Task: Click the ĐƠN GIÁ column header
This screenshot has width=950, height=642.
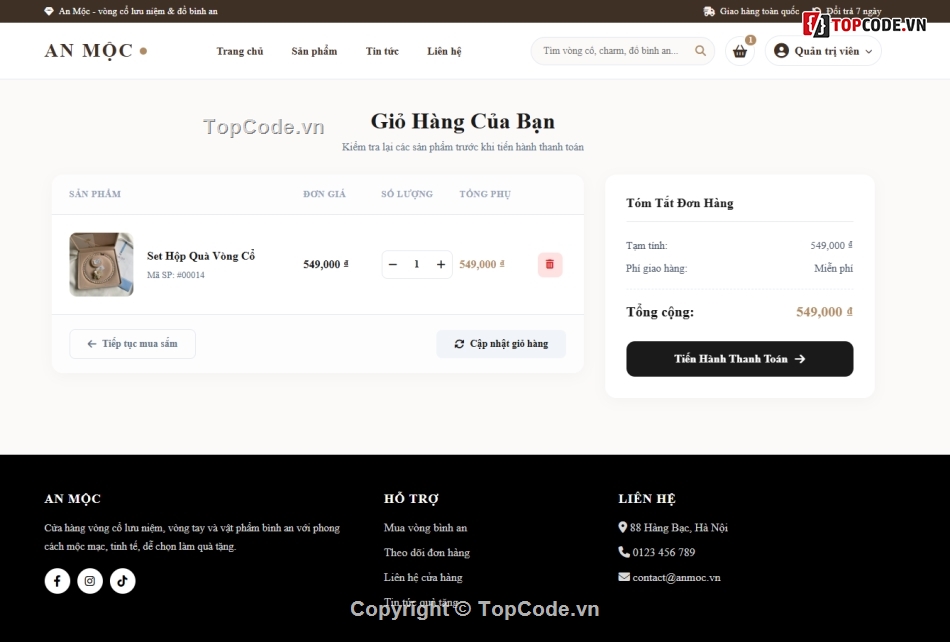Action: pos(324,194)
